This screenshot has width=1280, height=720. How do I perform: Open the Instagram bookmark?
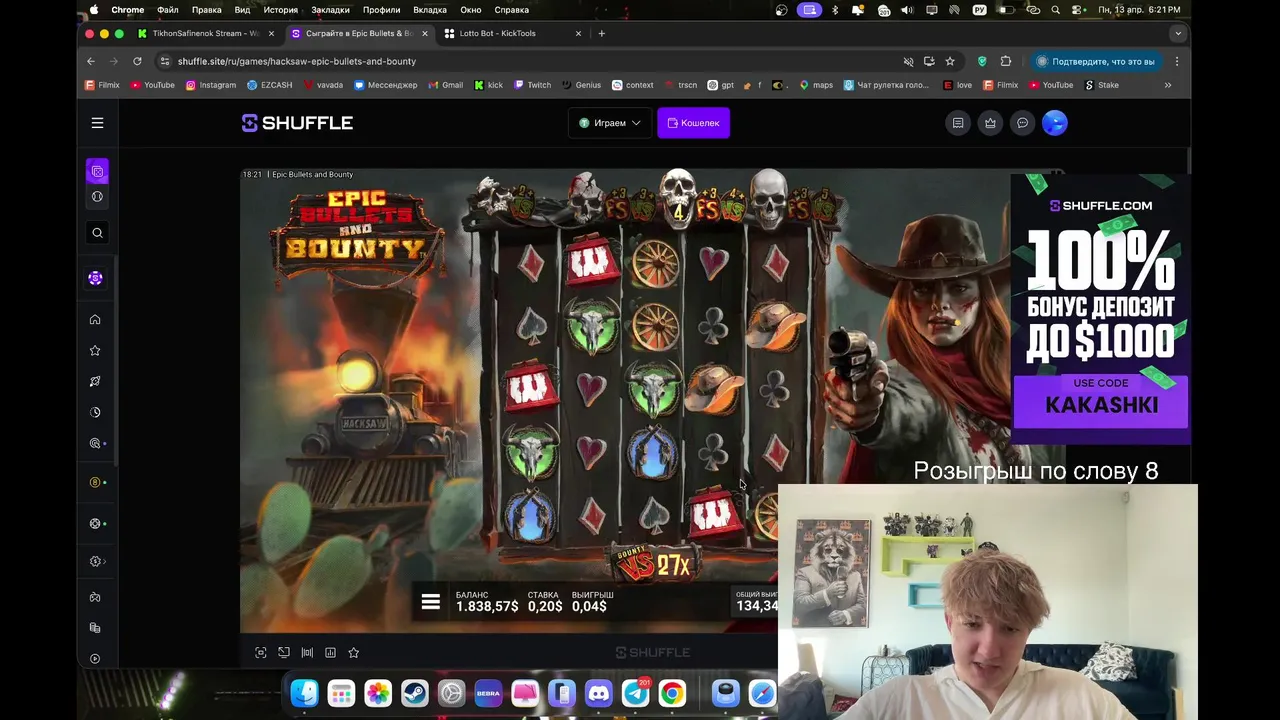(x=211, y=85)
